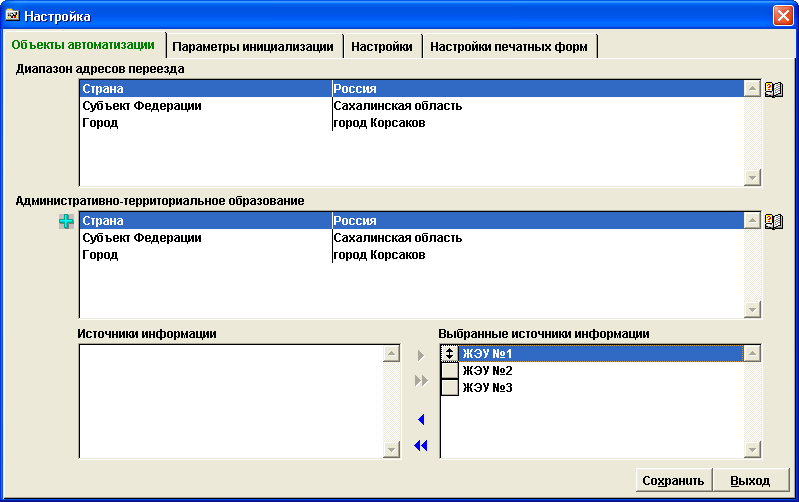Switch to Параметры инициализации tab
Image resolution: width=799 pixels, height=502 pixels.
point(253,46)
